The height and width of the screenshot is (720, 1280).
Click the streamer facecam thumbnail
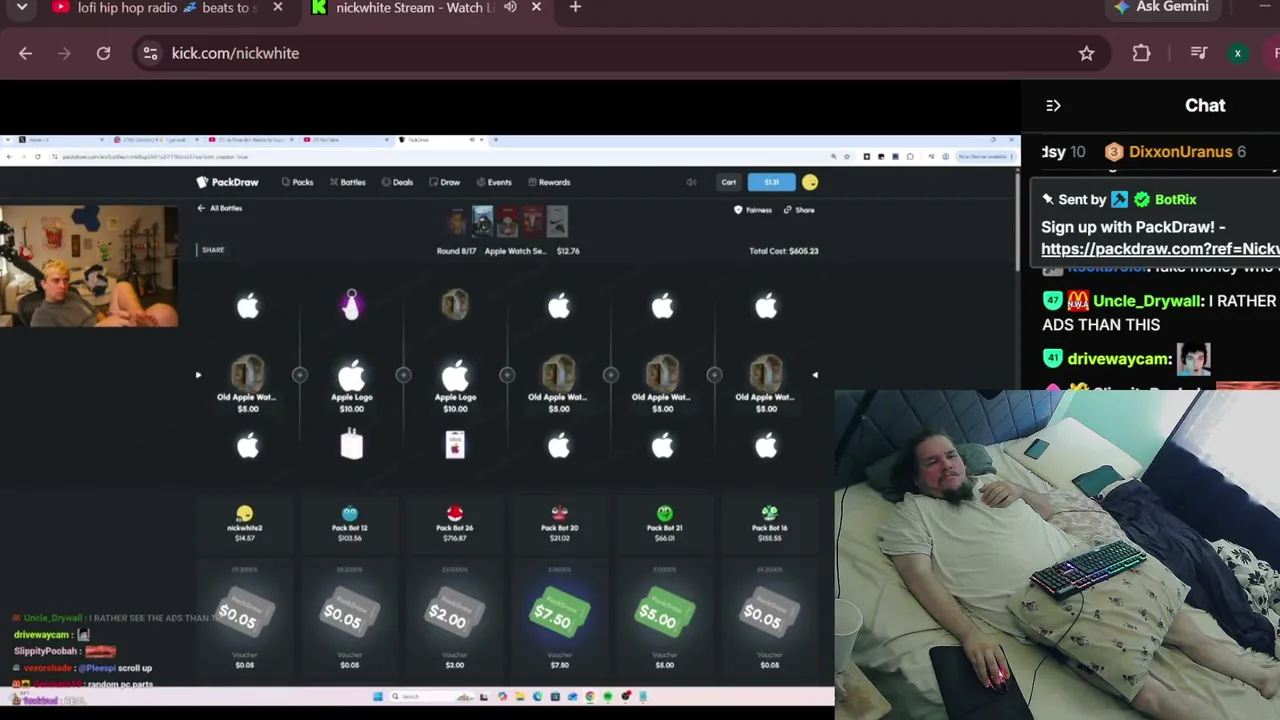tap(89, 266)
